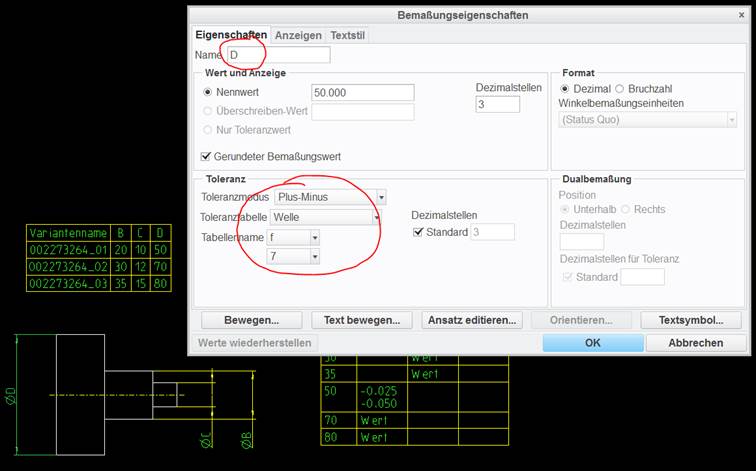Click the ØC dimension label in drawing
This screenshot has width=756, height=471.
(x=206, y=440)
